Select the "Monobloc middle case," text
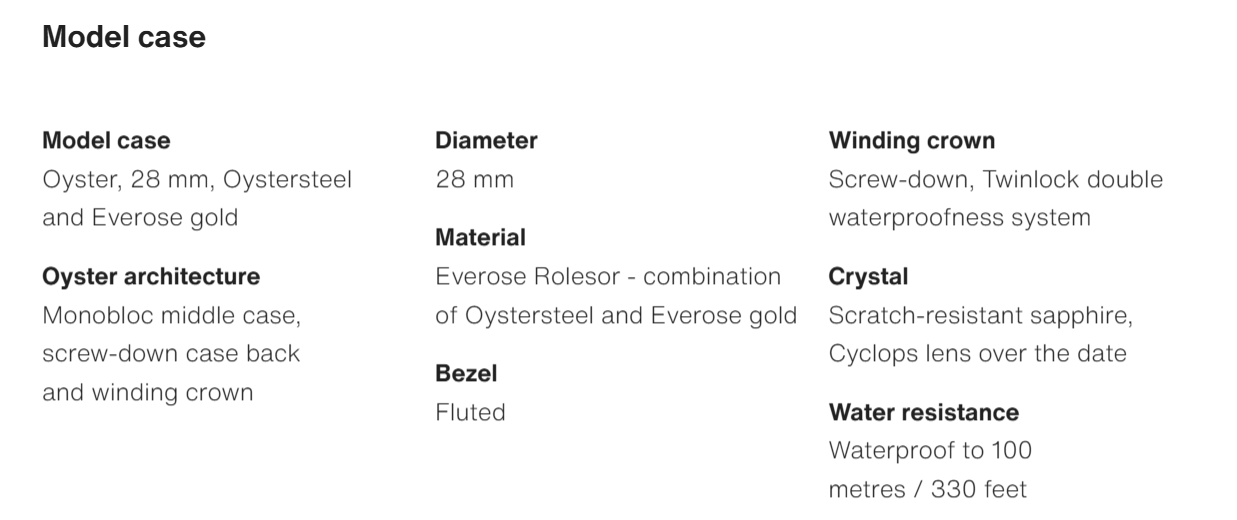 pyautogui.click(x=171, y=316)
